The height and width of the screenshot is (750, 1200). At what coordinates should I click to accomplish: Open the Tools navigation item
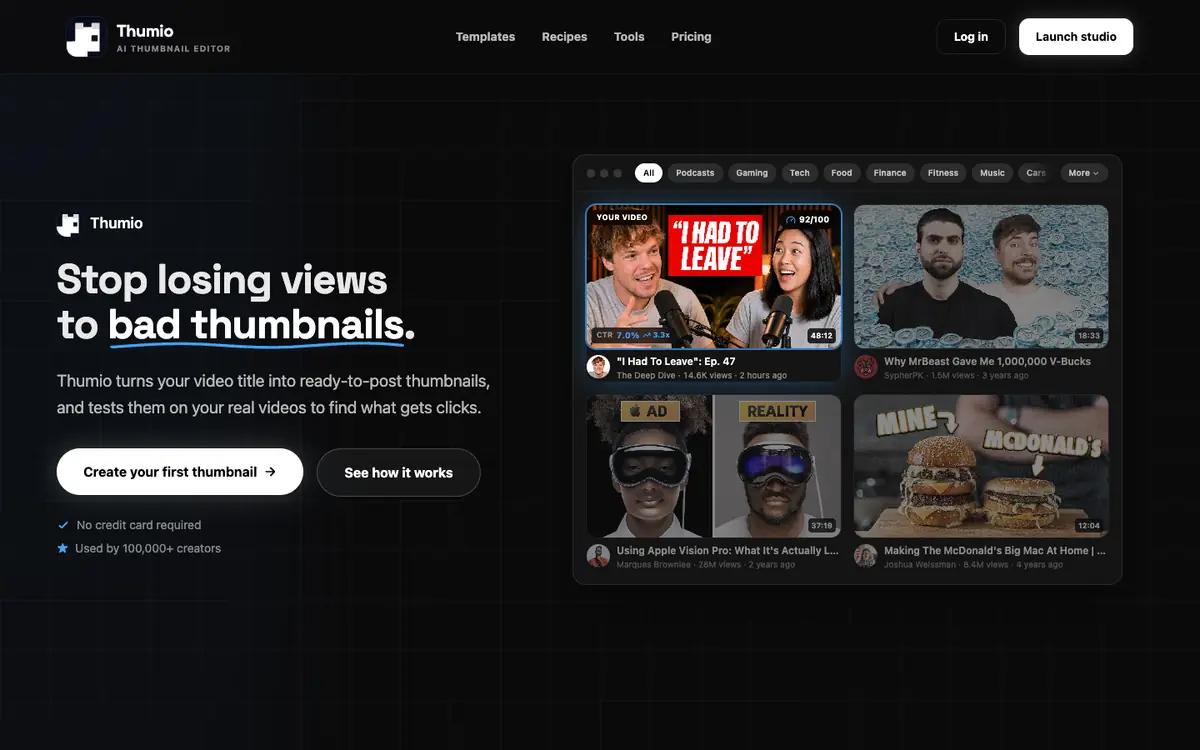pyautogui.click(x=629, y=37)
